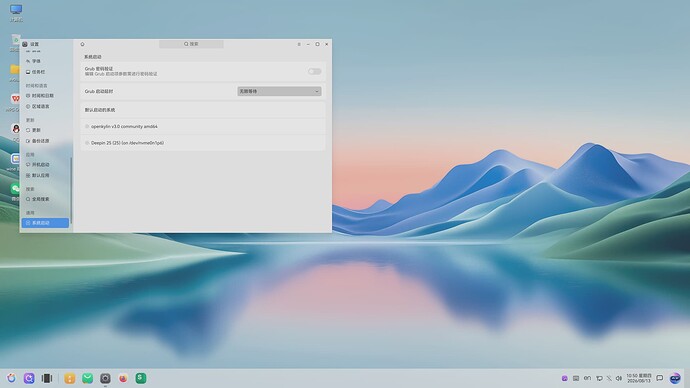Select Deepin 25 as default boot system
The image size is (690, 388).
pyautogui.click(x=203, y=143)
